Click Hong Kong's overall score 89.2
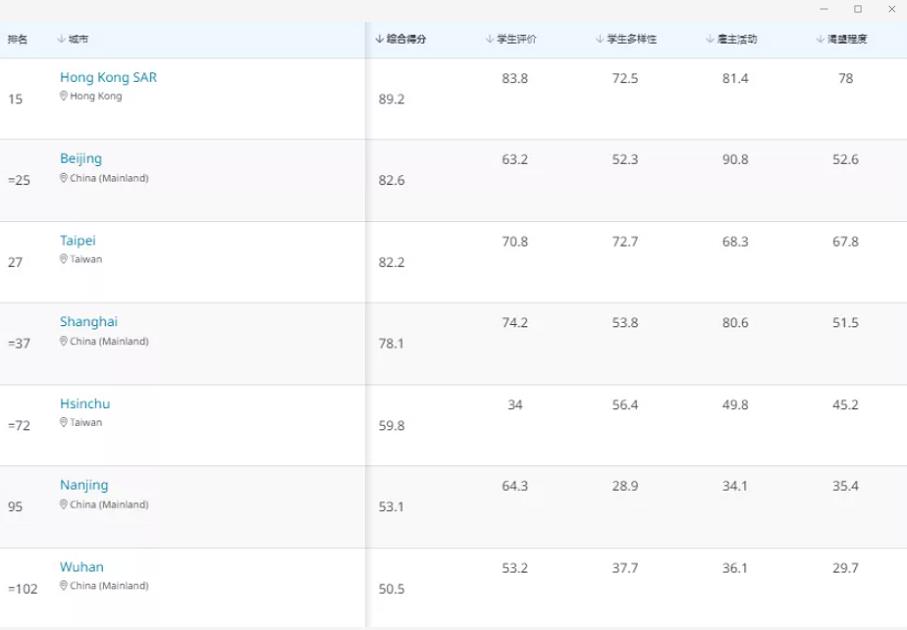Image resolution: width=907 pixels, height=630 pixels. 392,100
